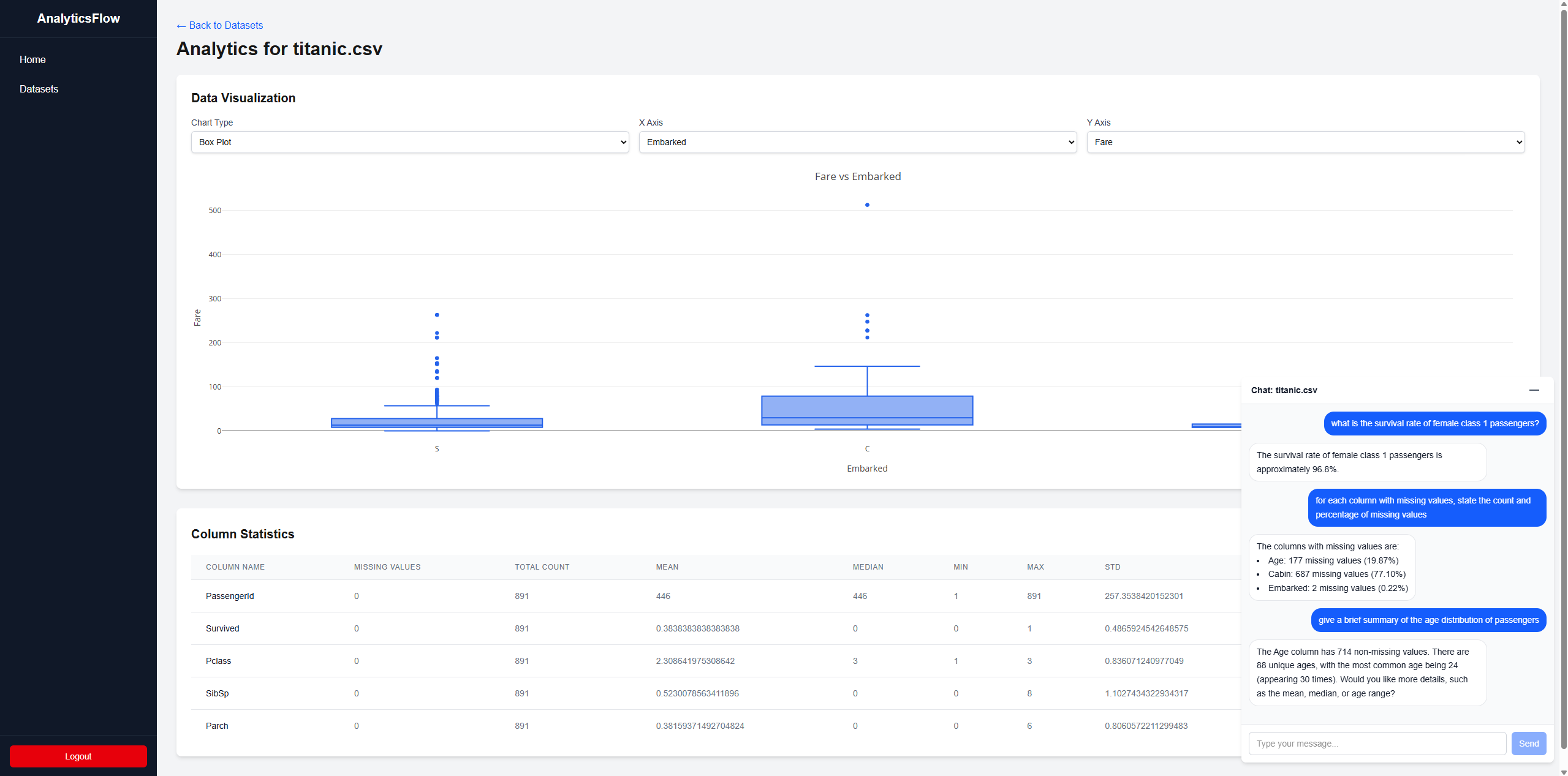Click the Embarked S box in chart
Screen dimensions: 1568x776
coord(436,423)
